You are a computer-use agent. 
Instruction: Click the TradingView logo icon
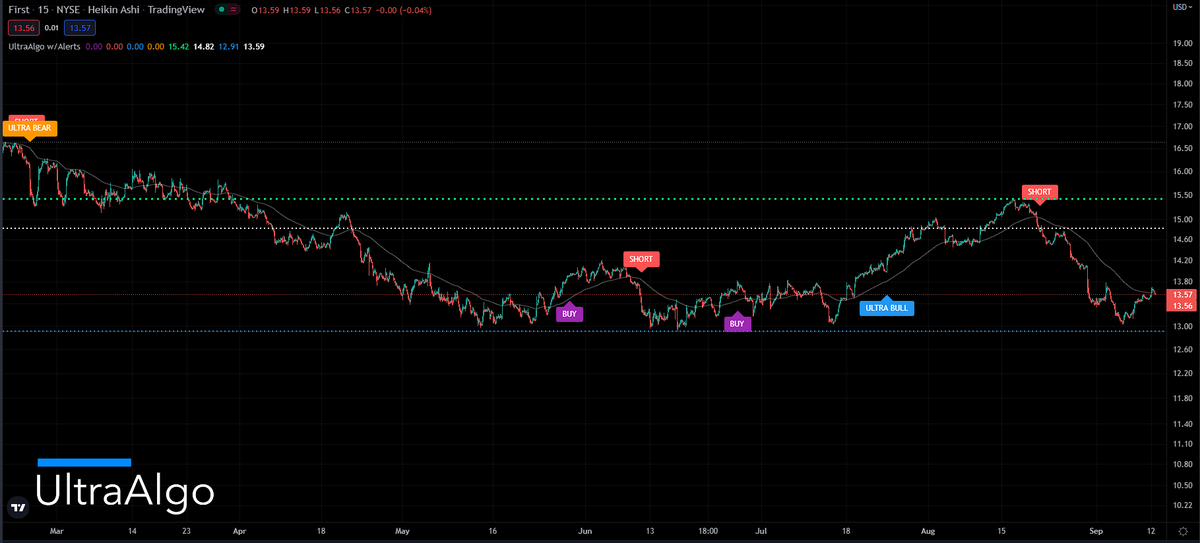[17, 507]
